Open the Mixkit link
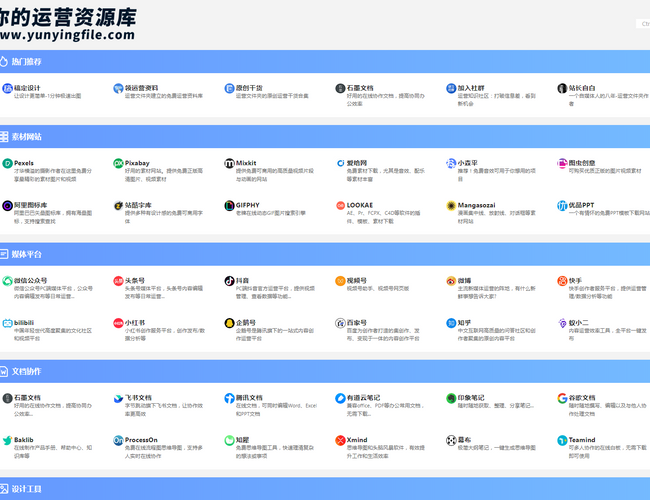 (246, 163)
